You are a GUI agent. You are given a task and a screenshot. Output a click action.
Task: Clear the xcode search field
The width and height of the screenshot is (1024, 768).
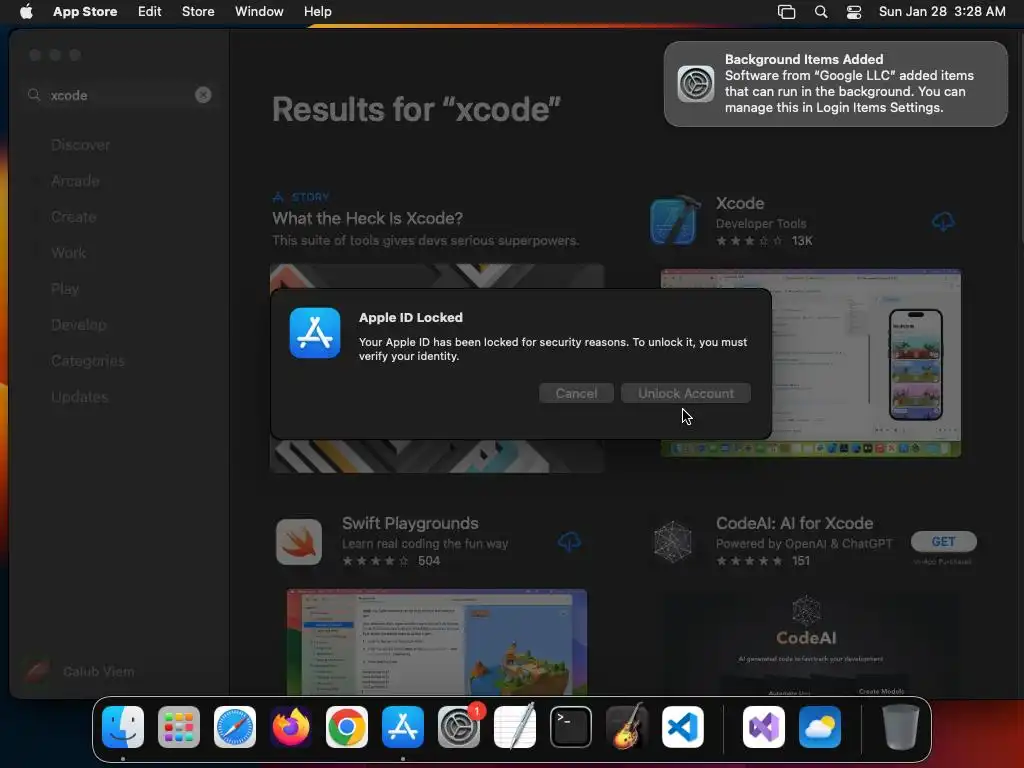[x=203, y=95]
